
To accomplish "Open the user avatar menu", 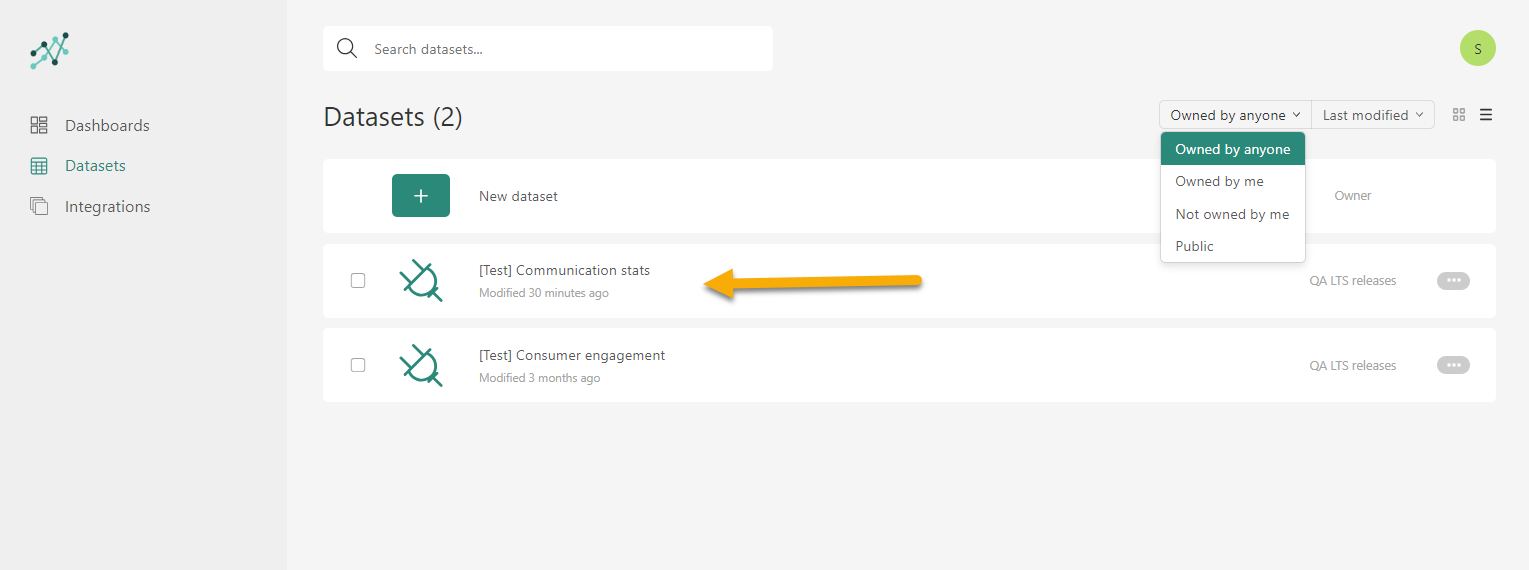I will tap(1477, 49).
